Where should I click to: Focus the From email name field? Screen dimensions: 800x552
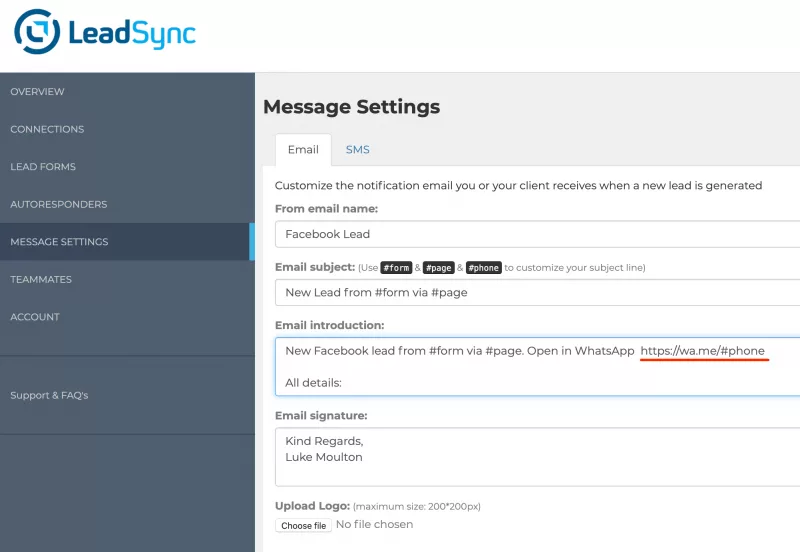537,234
